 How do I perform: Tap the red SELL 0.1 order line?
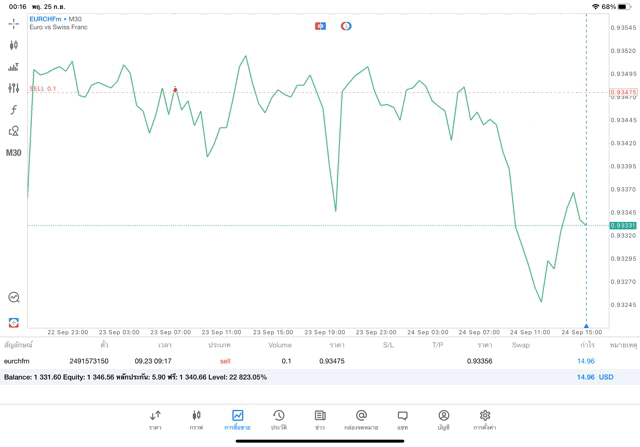tap(43, 89)
